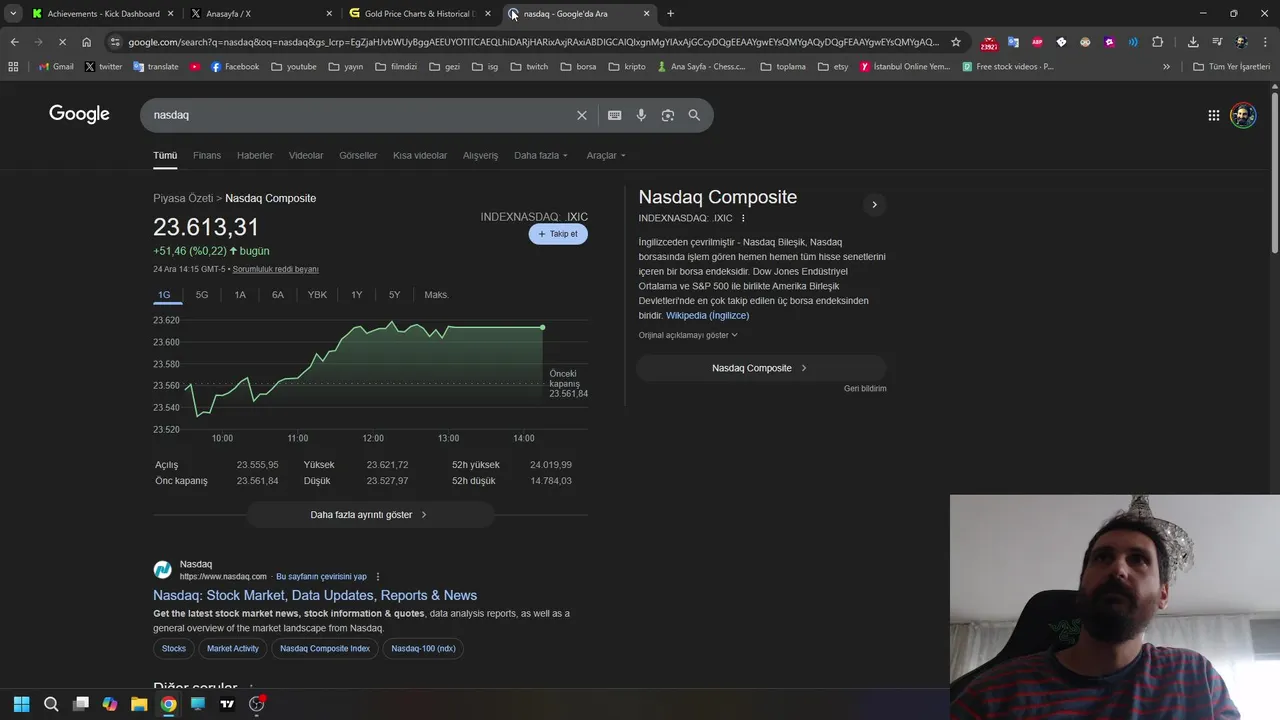This screenshot has height=720, width=1280.
Task: Select the Maks. chart range
Action: pos(437,295)
